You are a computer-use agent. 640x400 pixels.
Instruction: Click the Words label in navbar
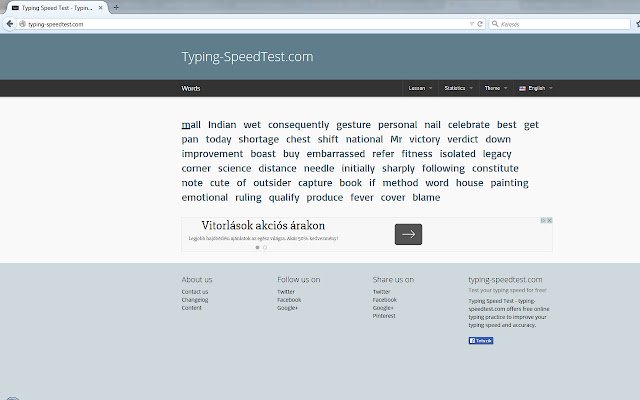coord(191,88)
